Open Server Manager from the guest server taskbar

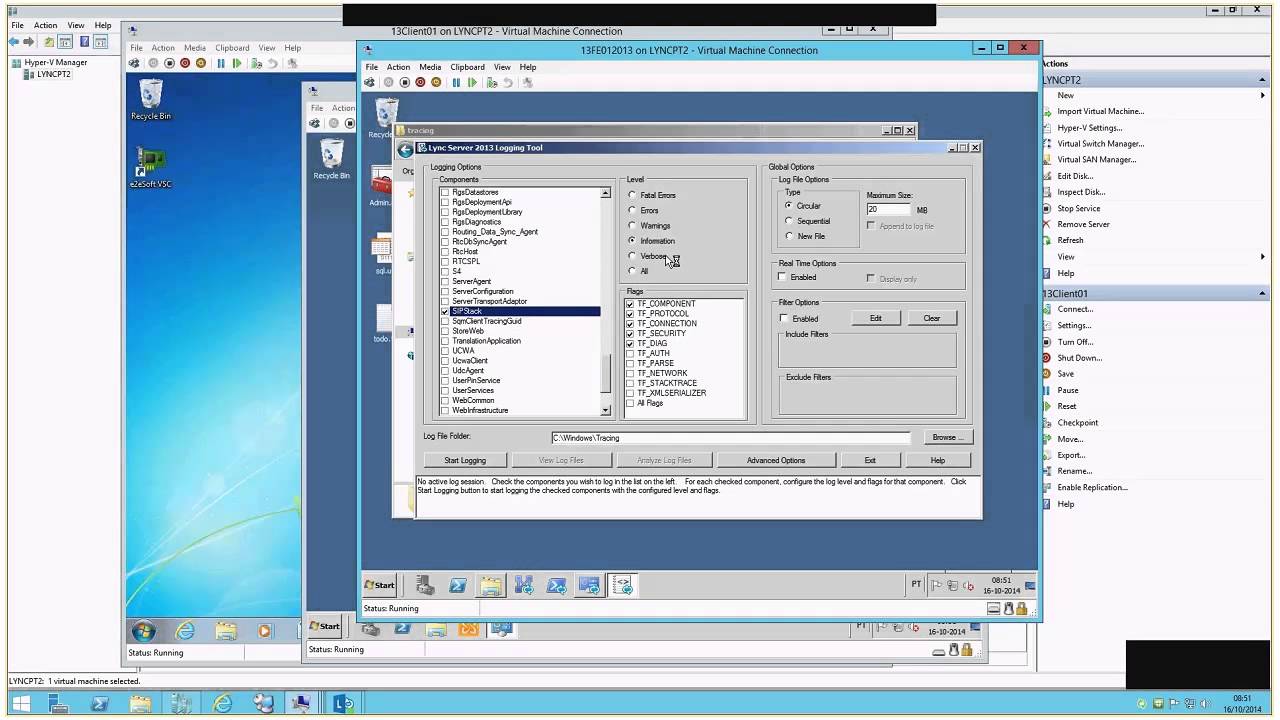[x=425, y=586]
